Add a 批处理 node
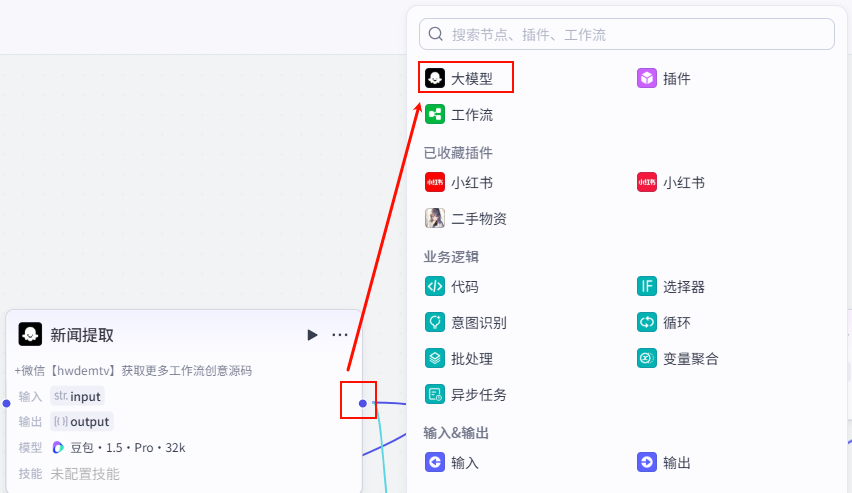Screen dimensions: 852x493 [472, 358]
